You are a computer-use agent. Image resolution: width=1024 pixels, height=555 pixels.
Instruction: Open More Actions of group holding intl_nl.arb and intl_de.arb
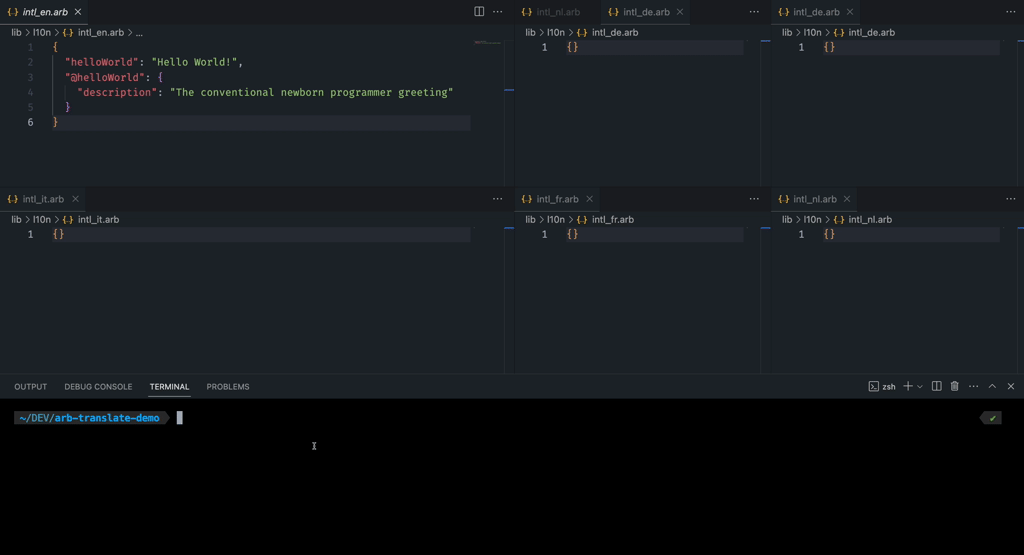coord(754,12)
